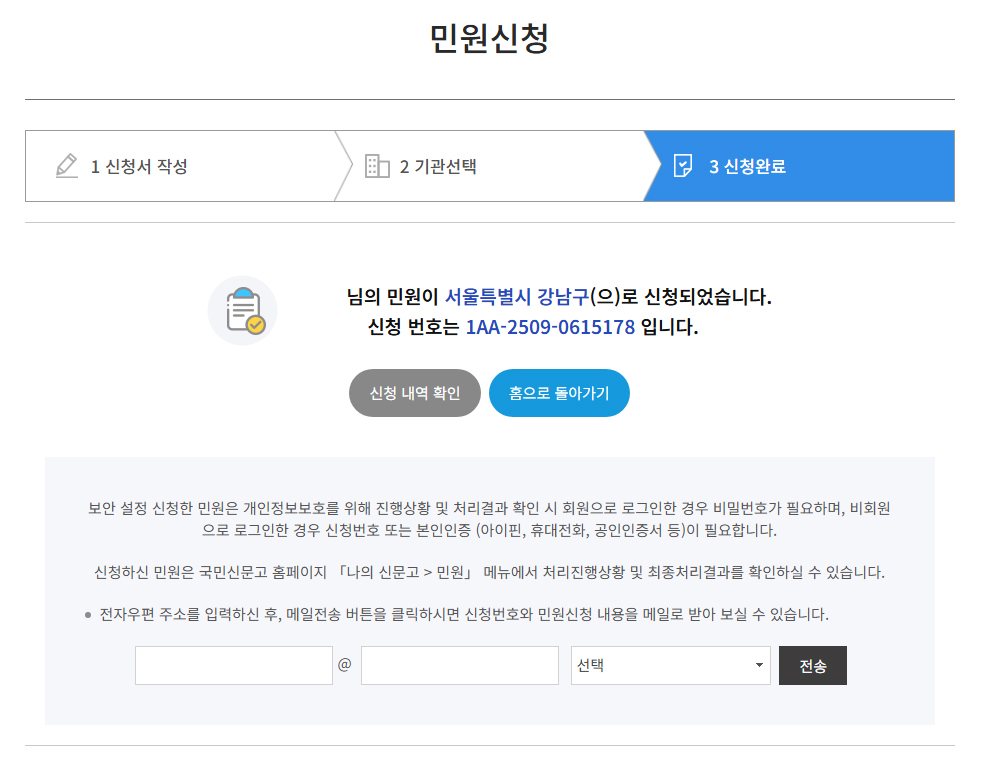Viewport: 983px width, 760px height.
Task: Click the pencil icon beside 신청서 작성
Action: 66,166
